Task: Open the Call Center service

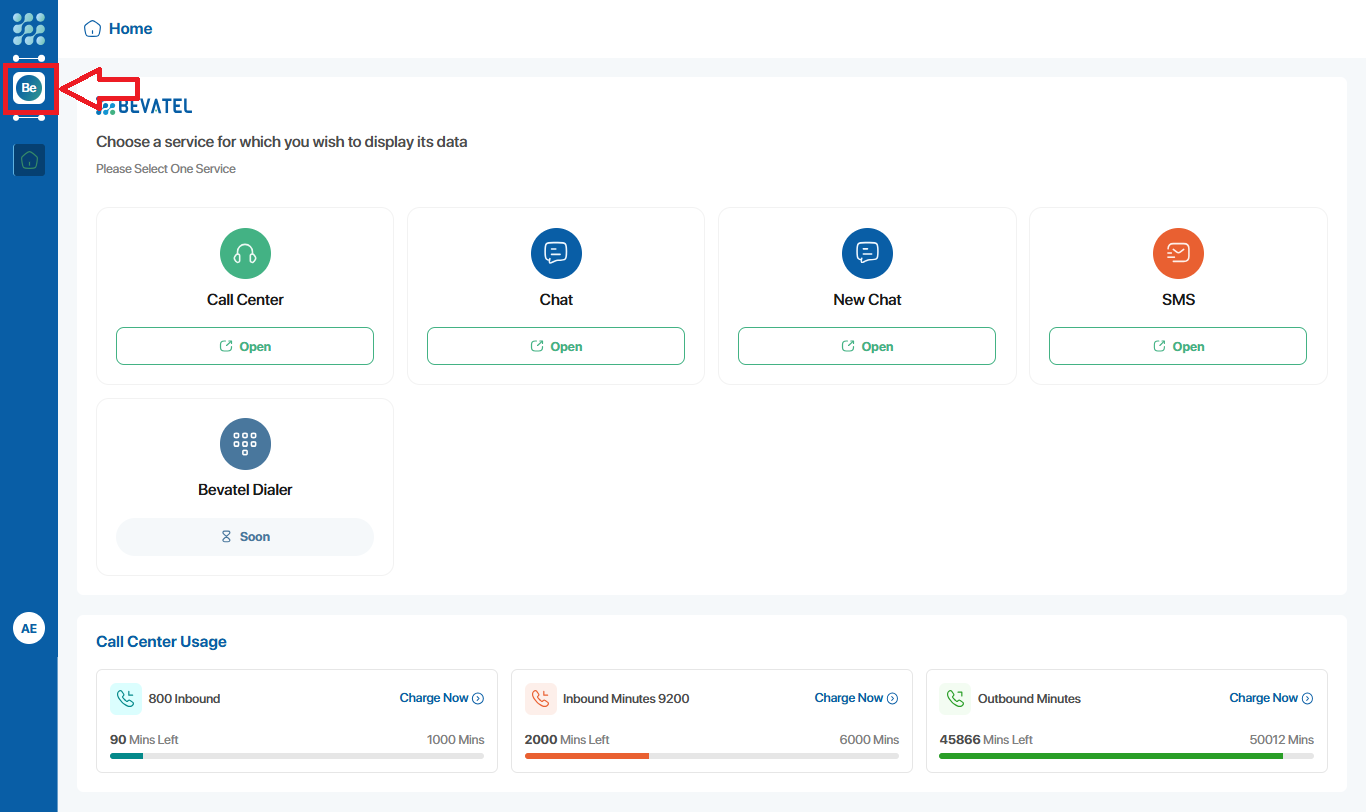Action: (x=245, y=346)
